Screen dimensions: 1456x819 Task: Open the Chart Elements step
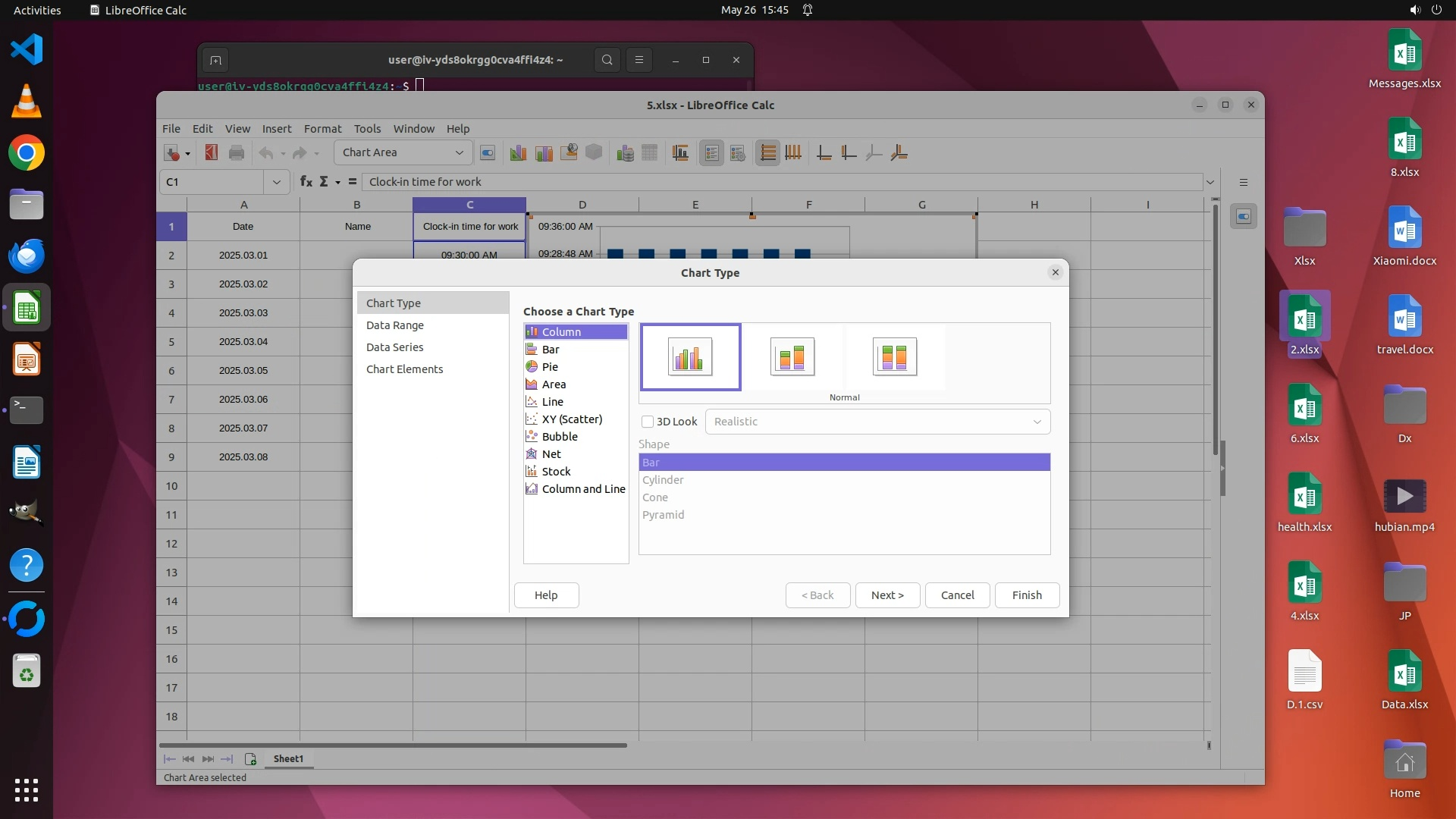coord(404,369)
